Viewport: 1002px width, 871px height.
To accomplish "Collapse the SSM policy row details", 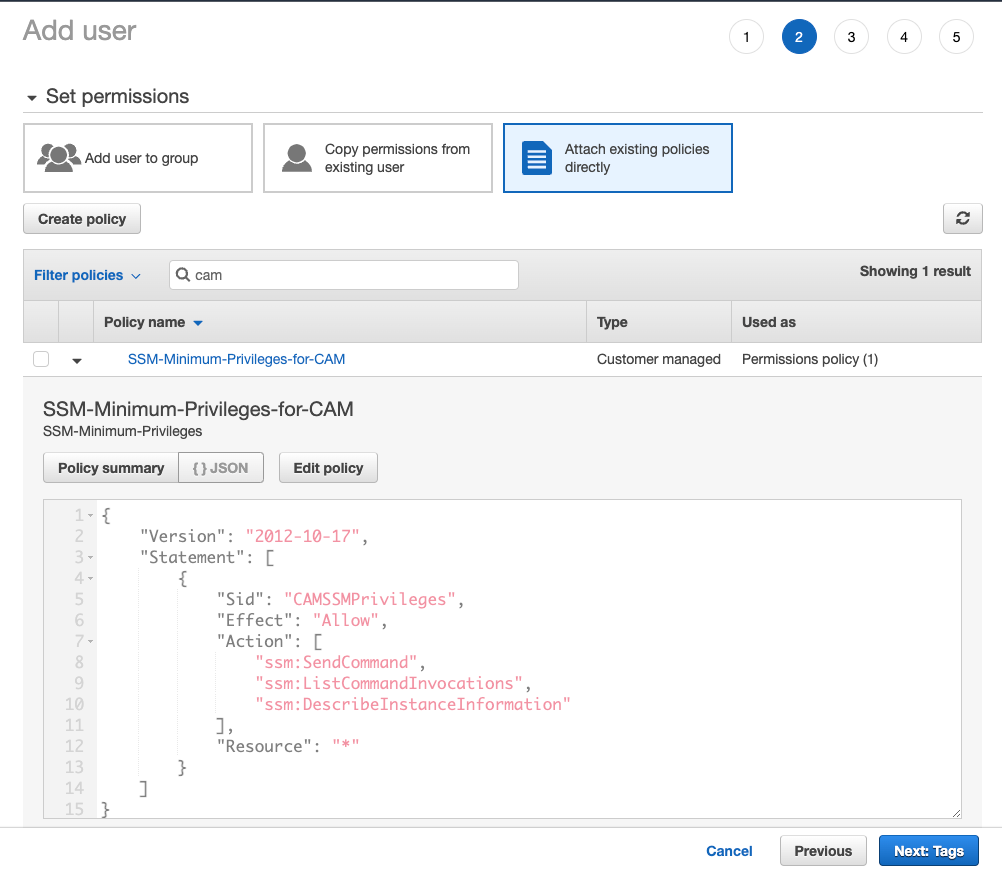I will 76,359.
